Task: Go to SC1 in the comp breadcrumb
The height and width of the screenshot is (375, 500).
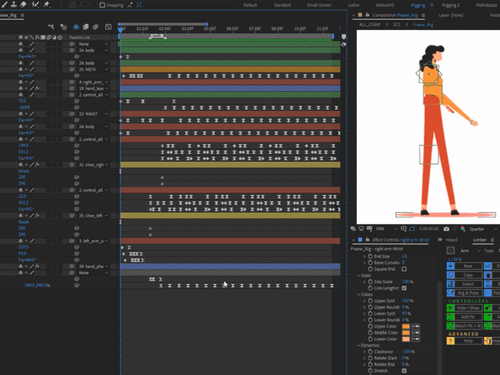Action: [396, 25]
